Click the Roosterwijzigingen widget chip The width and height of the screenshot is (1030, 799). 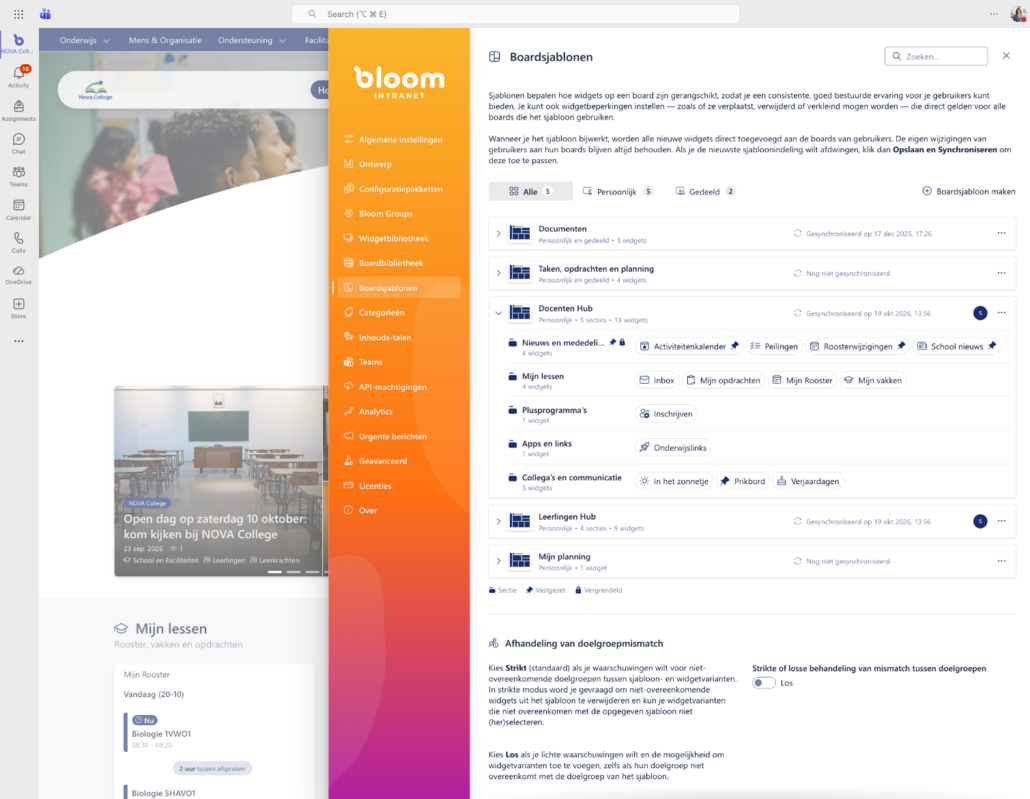[x=857, y=346]
